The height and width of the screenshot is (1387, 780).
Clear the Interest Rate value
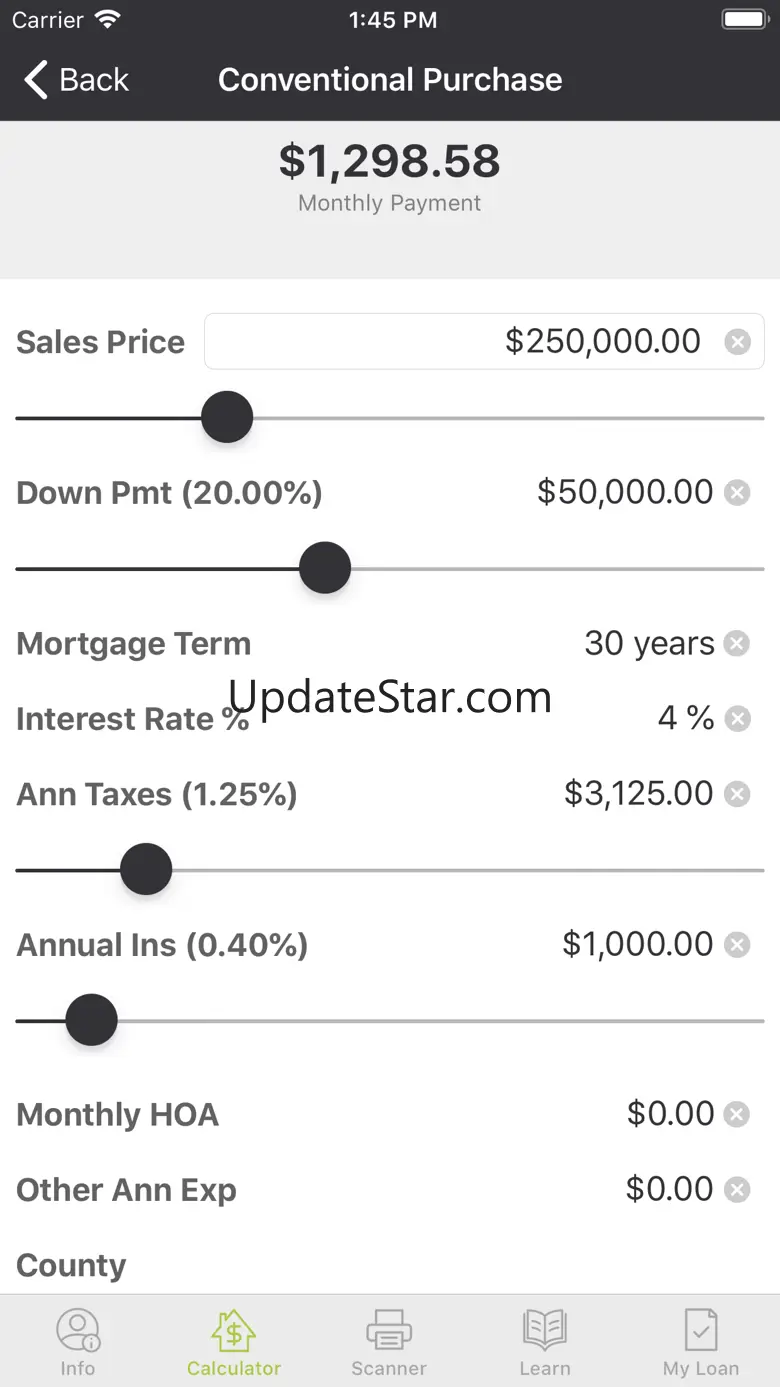coord(737,718)
